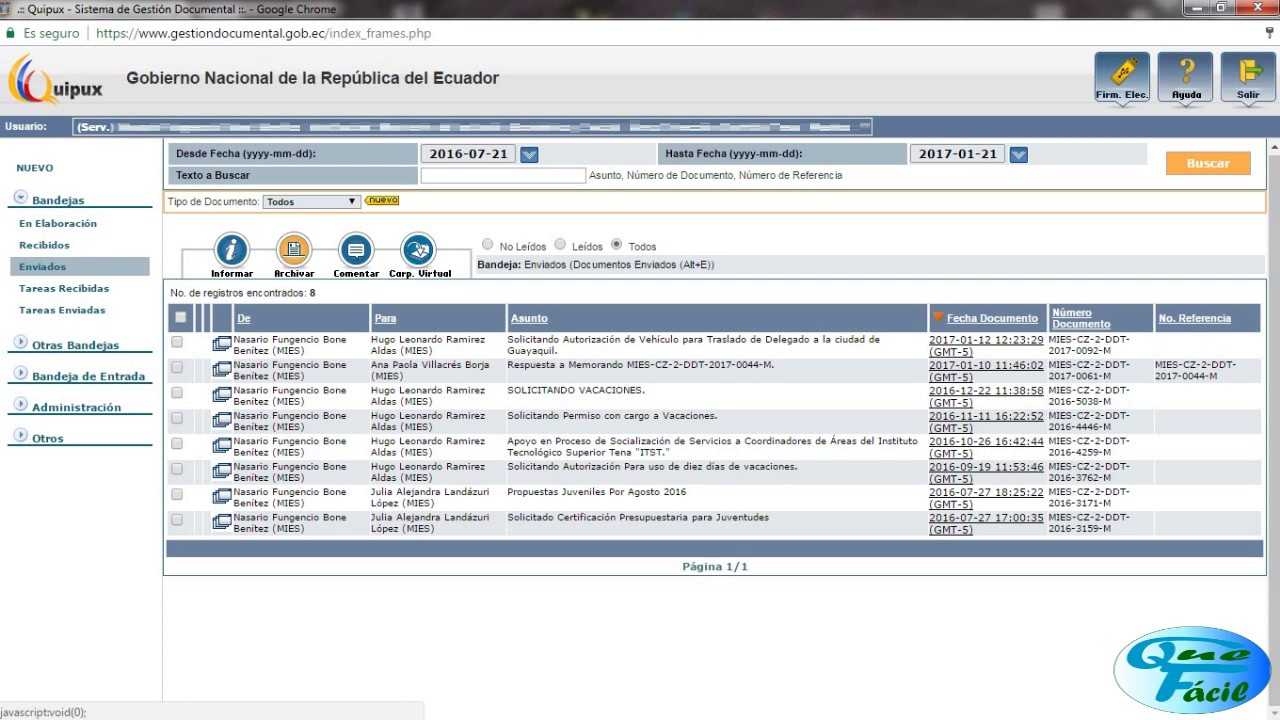Expand the Bandeja de Entrada section

pos(21,374)
